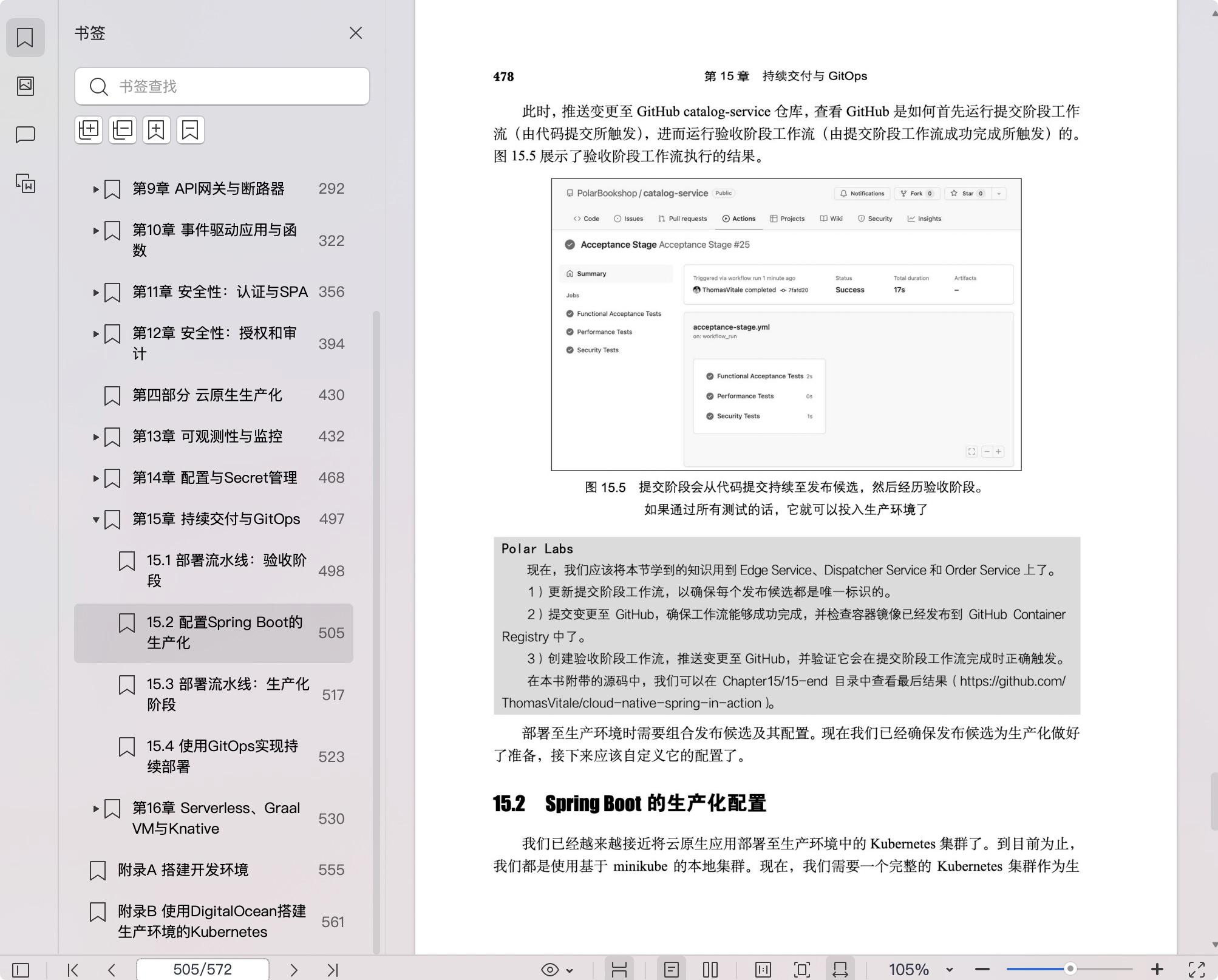Zoom in with the plus button
This screenshot has width=1218, height=980.
1157,970
